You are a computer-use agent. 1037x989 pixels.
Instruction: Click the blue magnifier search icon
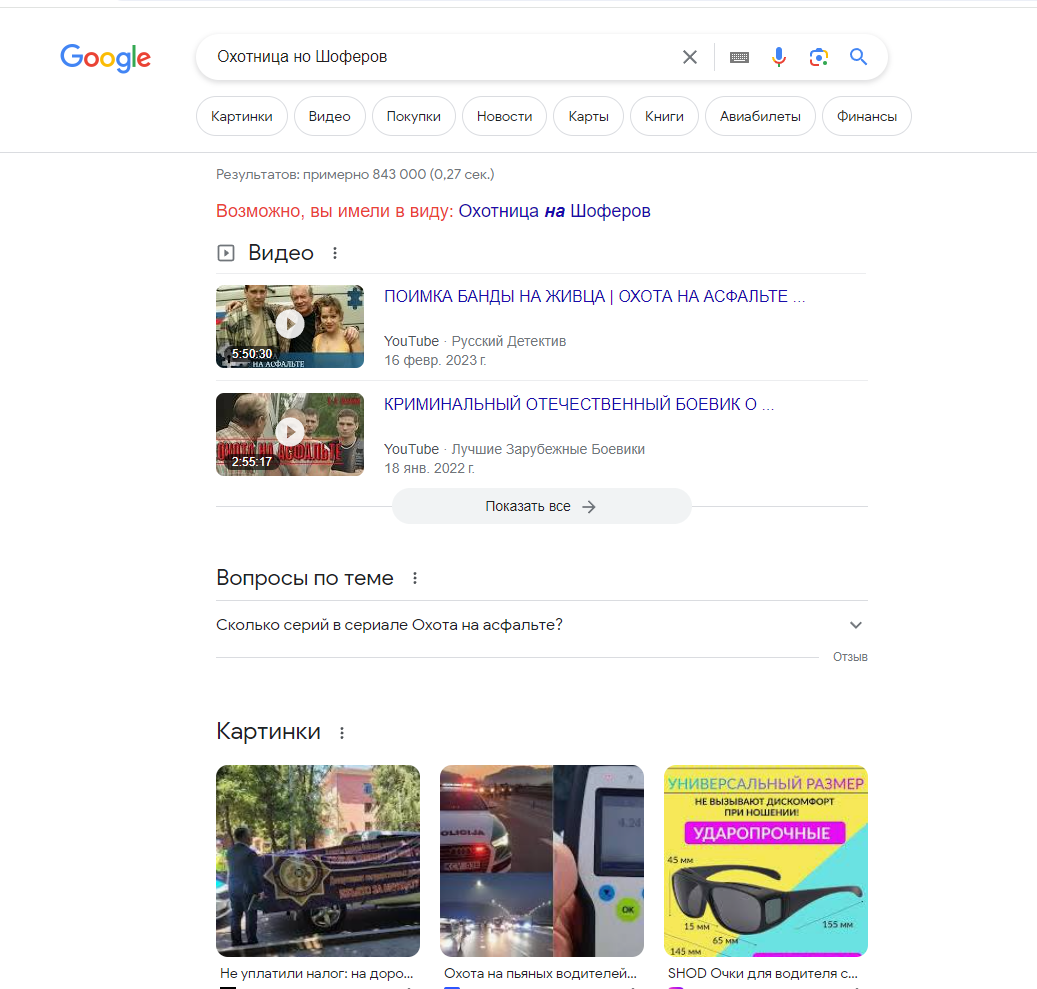858,57
